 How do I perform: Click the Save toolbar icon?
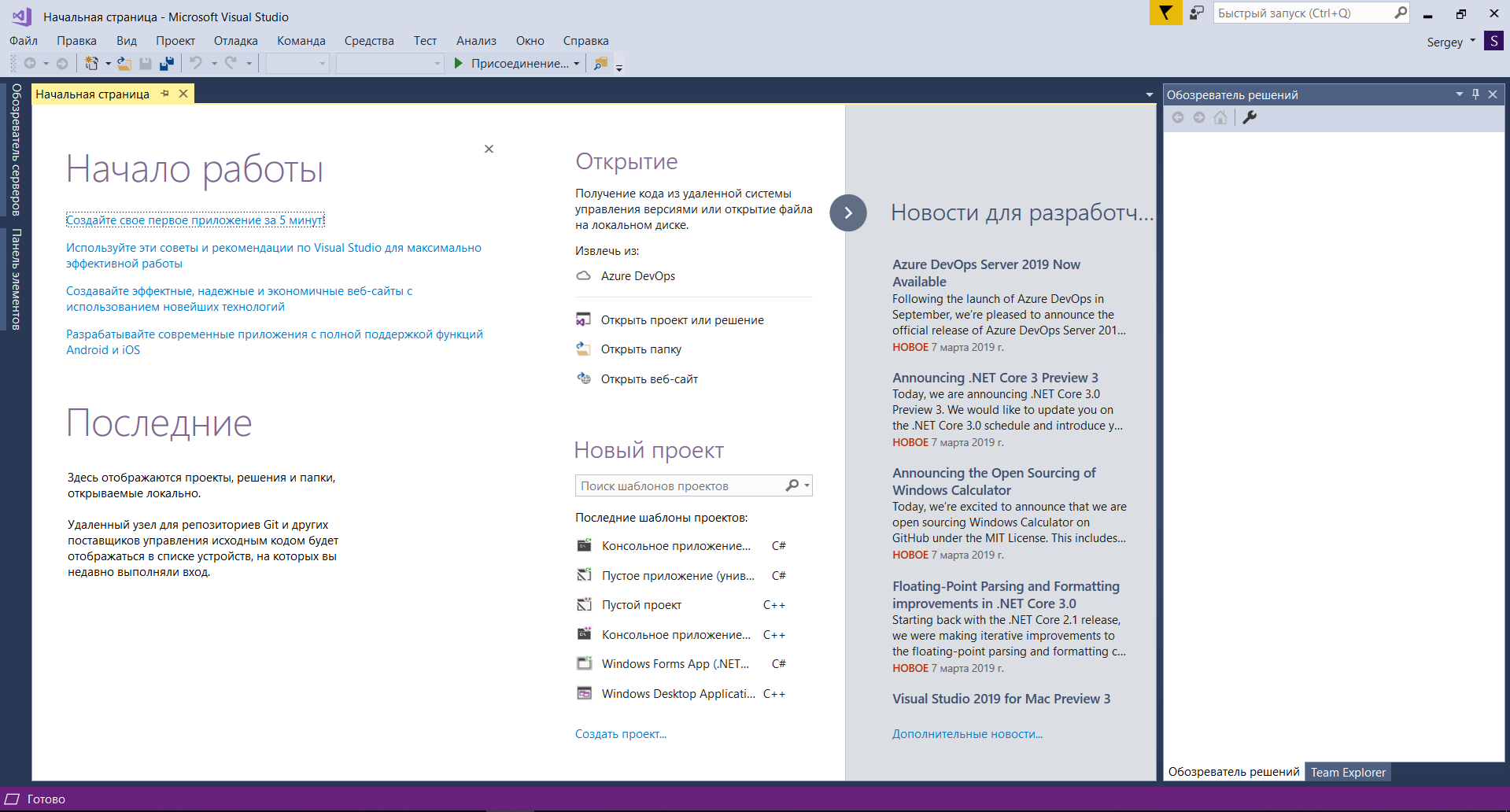point(146,63)
